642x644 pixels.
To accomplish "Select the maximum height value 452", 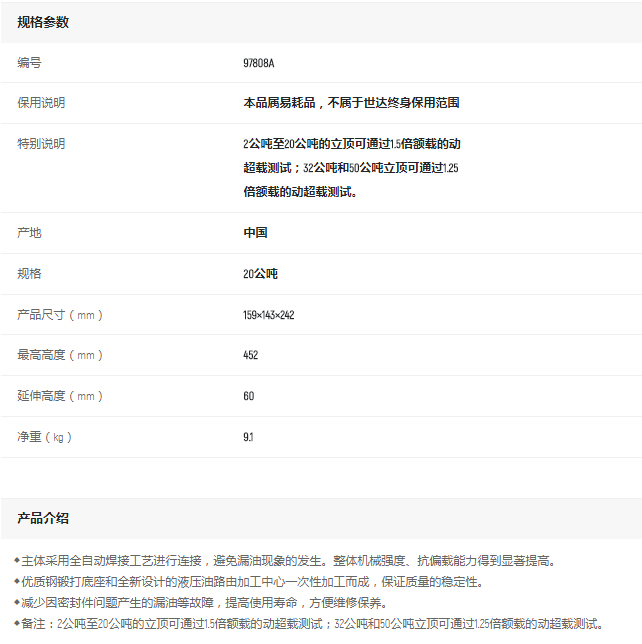I will click(250, 355).
